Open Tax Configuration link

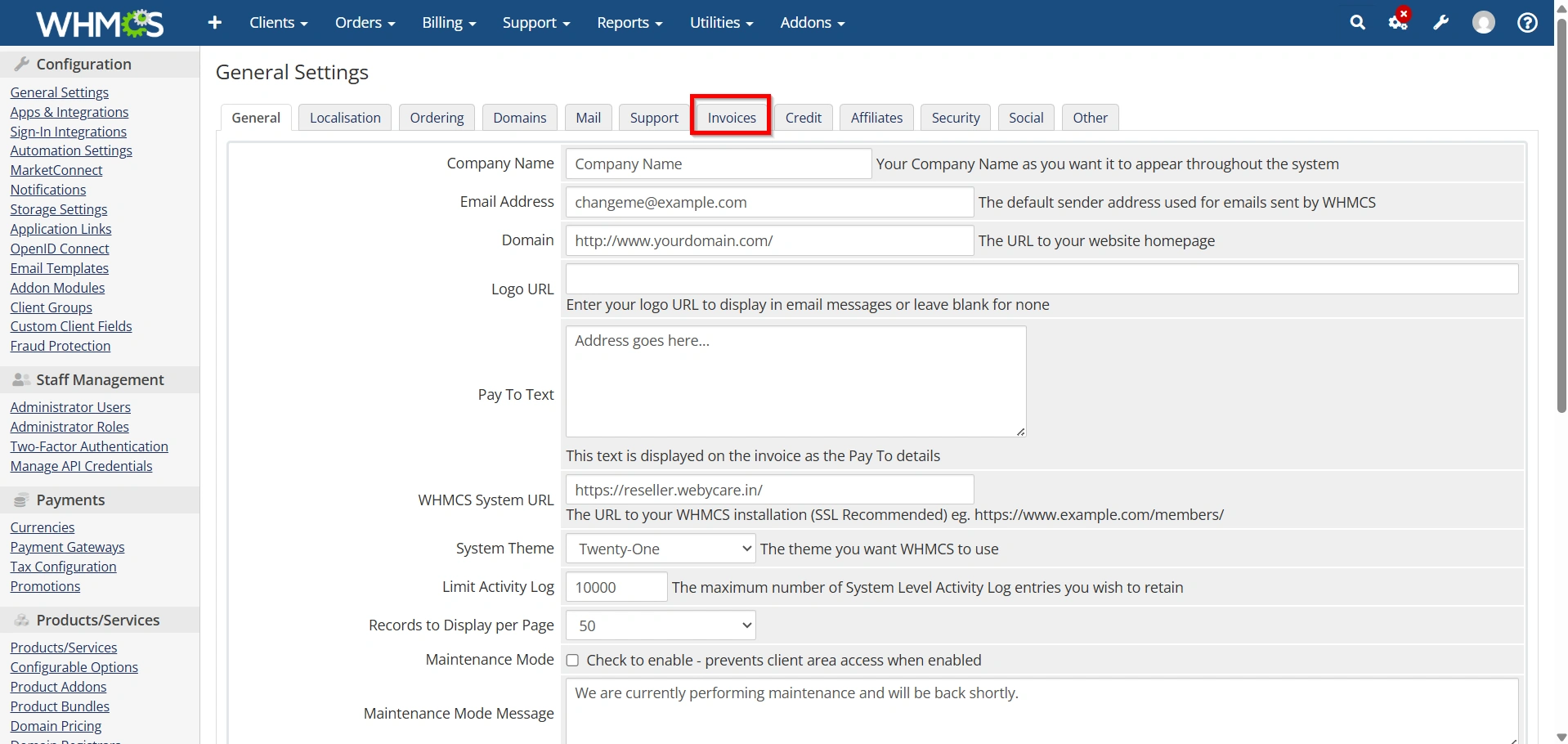[64, 567]
